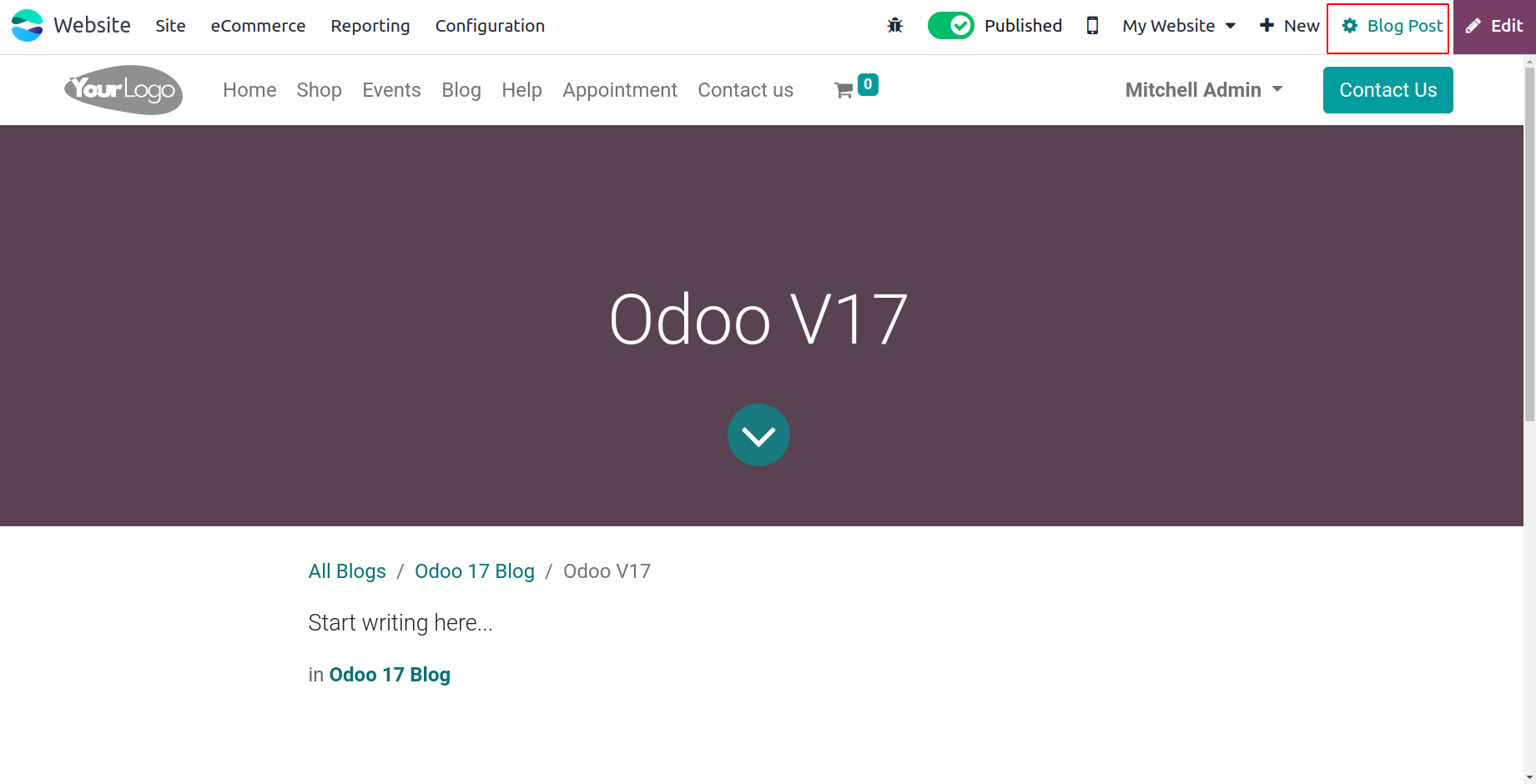Image resolution: width=1536 pixels, height=784 pixels.
Task: Open the eCommerce menu
Action: [258, 26]
